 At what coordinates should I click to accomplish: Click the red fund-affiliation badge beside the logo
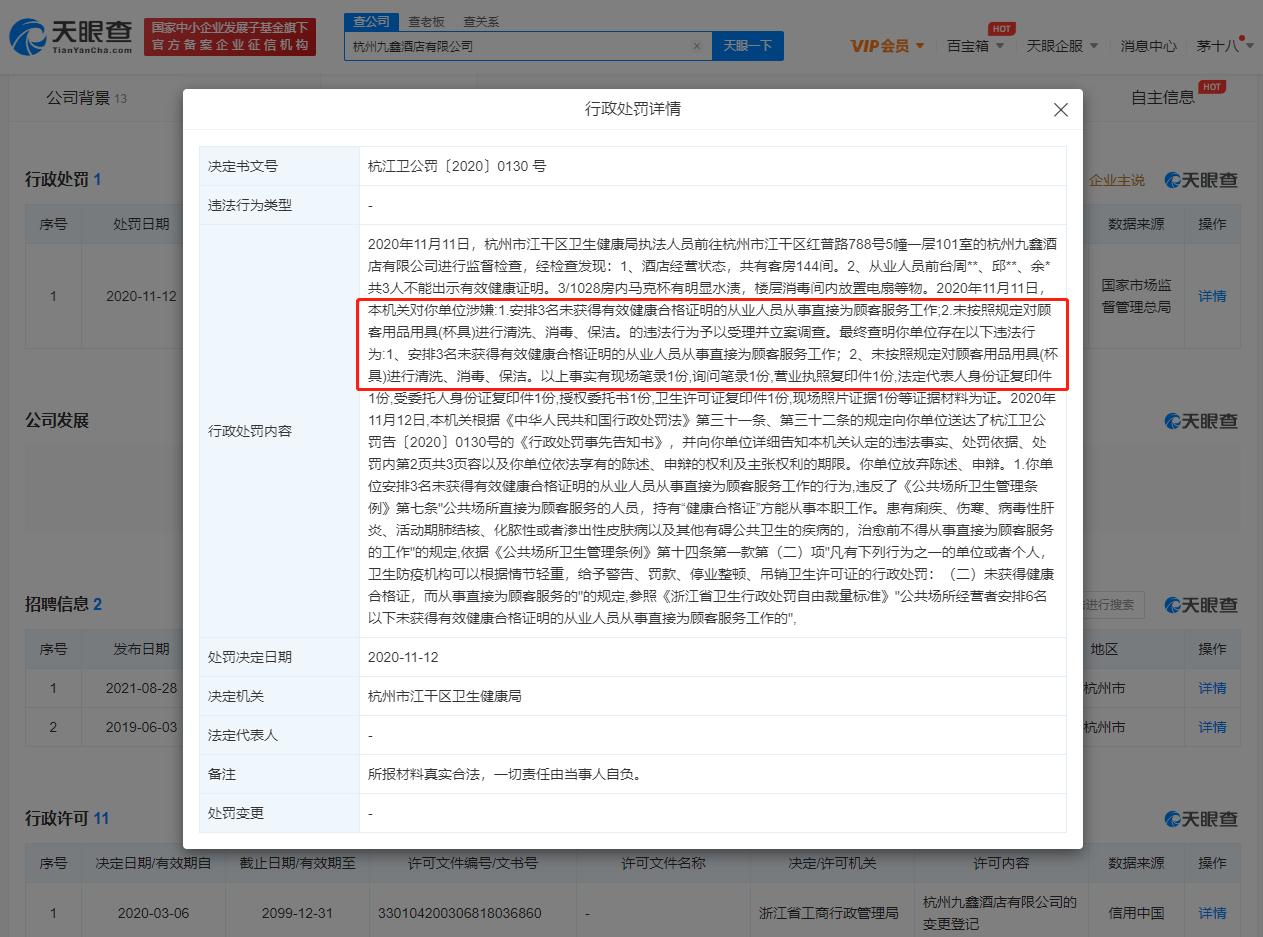point(230,35)
